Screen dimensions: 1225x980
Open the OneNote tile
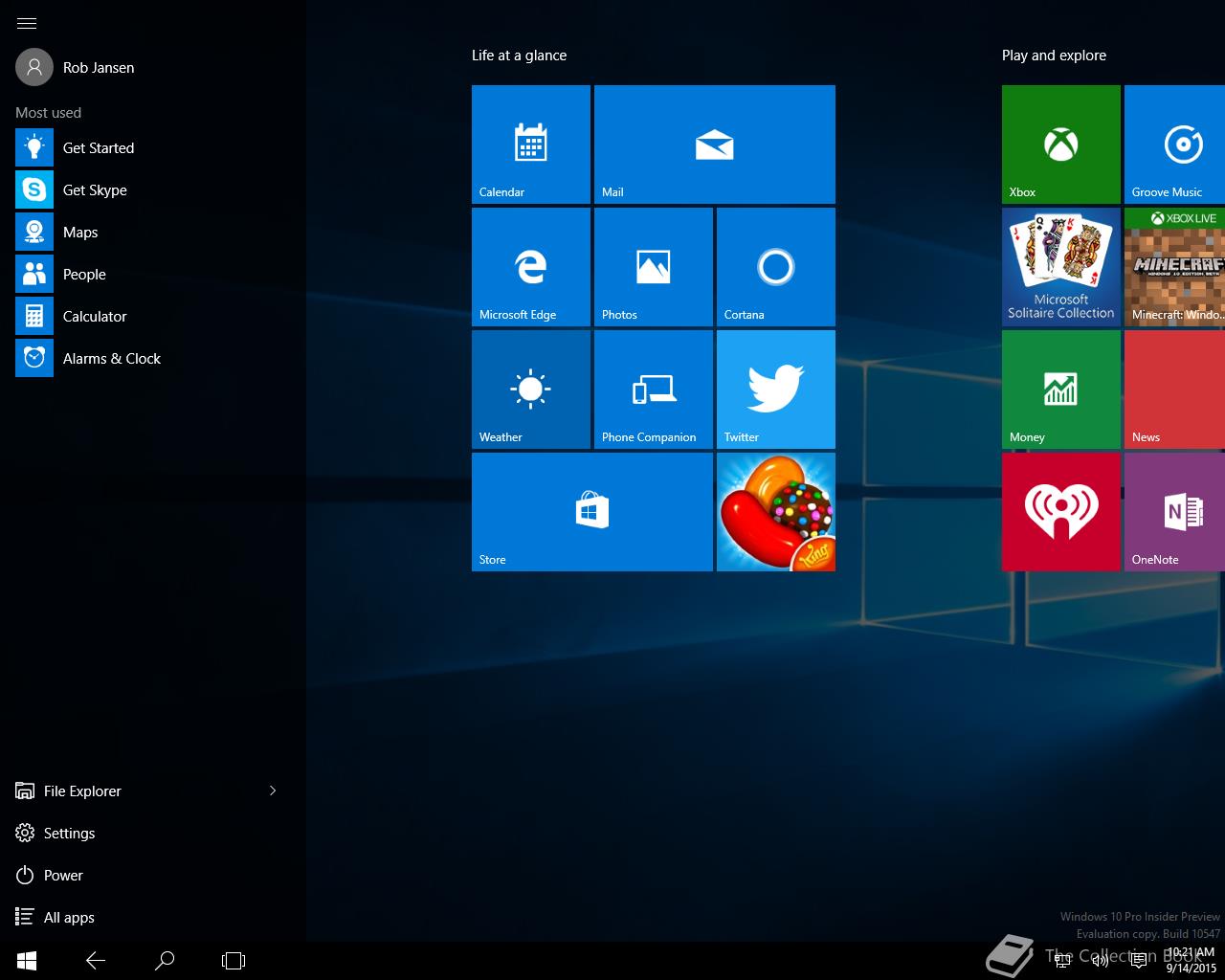coord(1175,512)
